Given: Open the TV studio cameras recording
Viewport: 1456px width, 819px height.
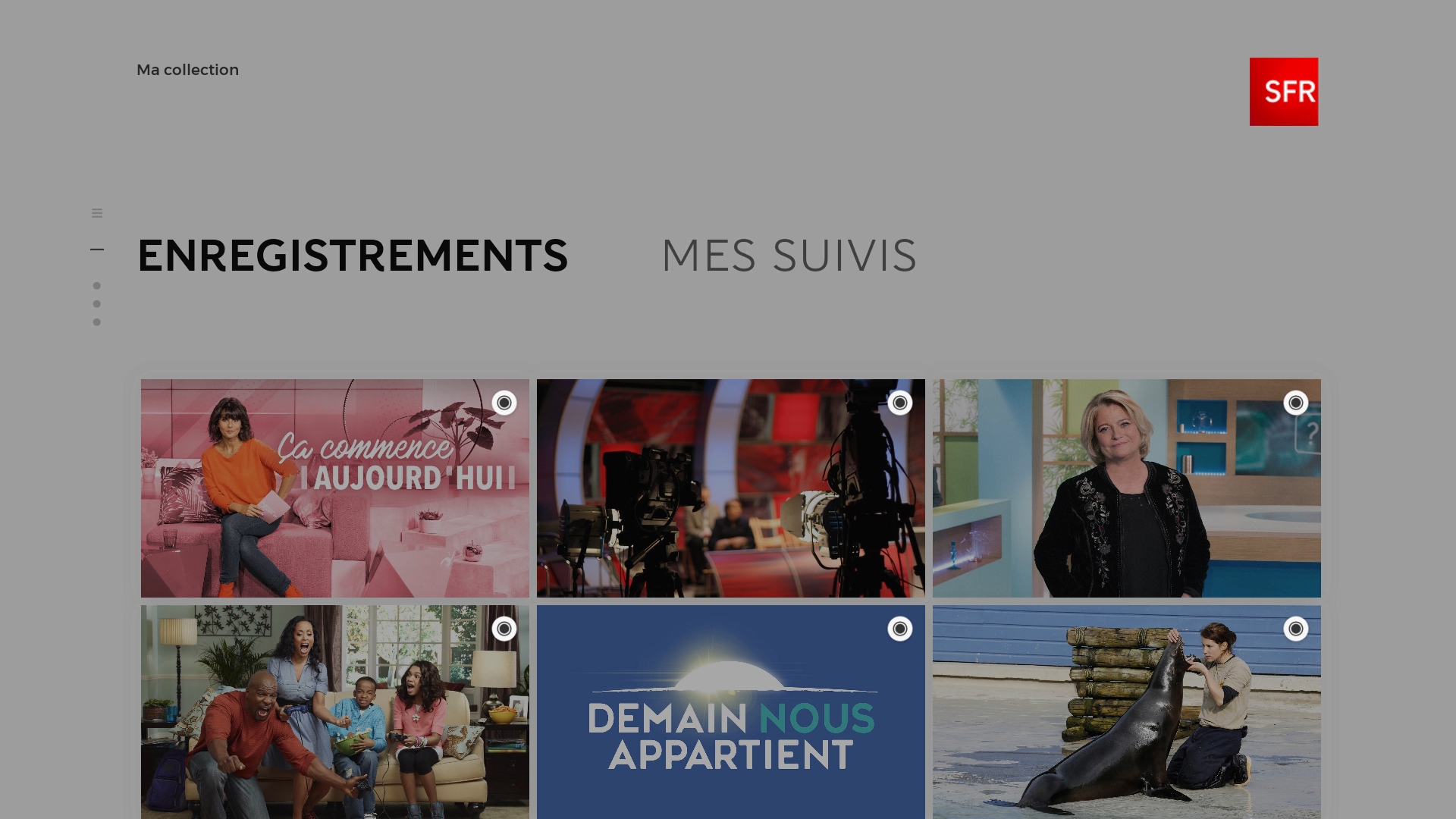Looking at the screenshot, I should [731, 488].
